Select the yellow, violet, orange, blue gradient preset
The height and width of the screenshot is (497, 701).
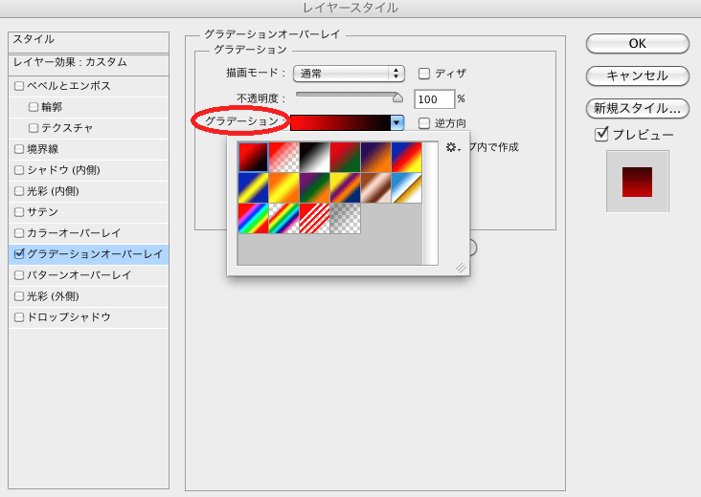click(x=345, y=188)
